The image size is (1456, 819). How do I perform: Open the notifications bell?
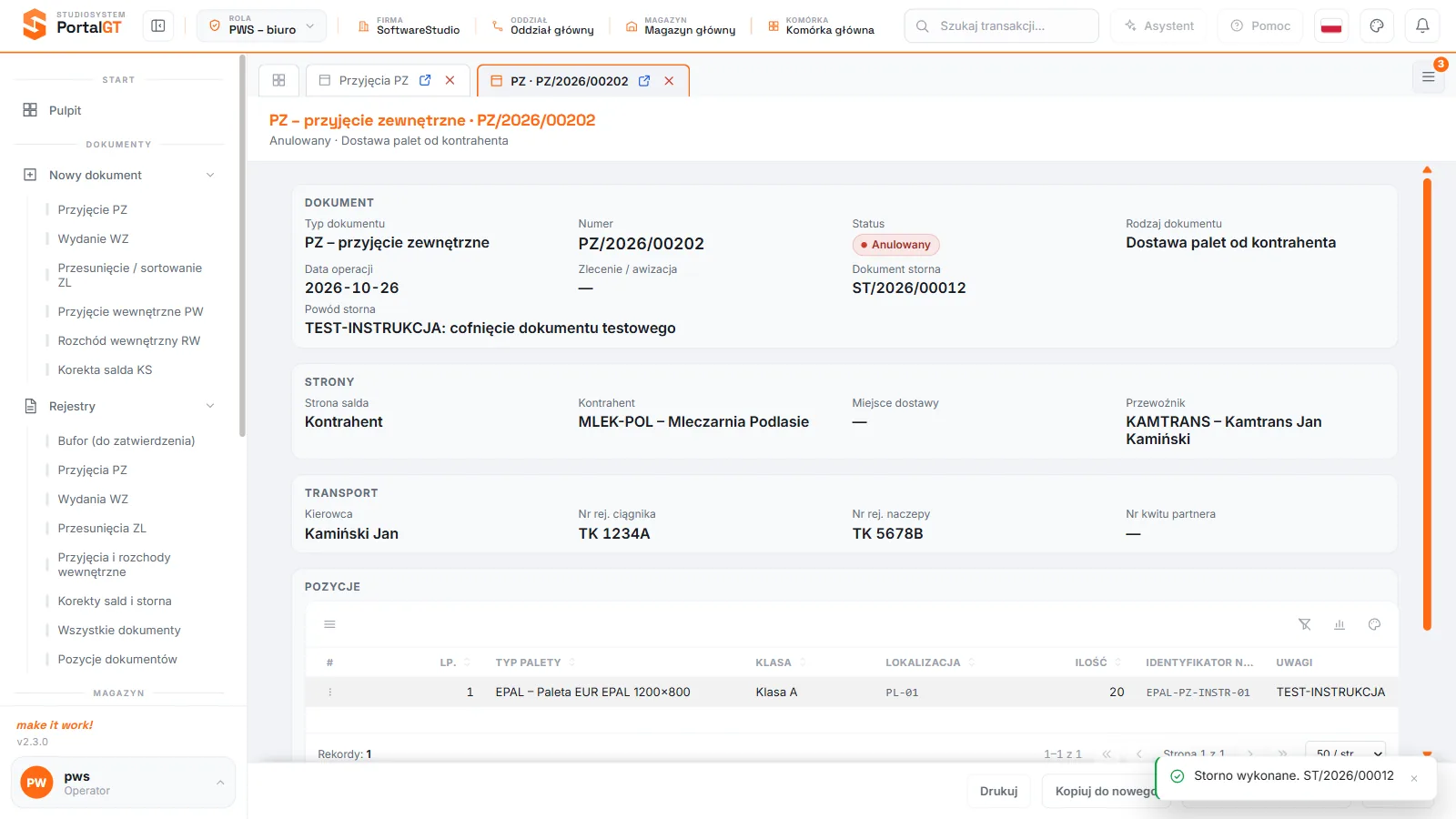coord(1422,26)
